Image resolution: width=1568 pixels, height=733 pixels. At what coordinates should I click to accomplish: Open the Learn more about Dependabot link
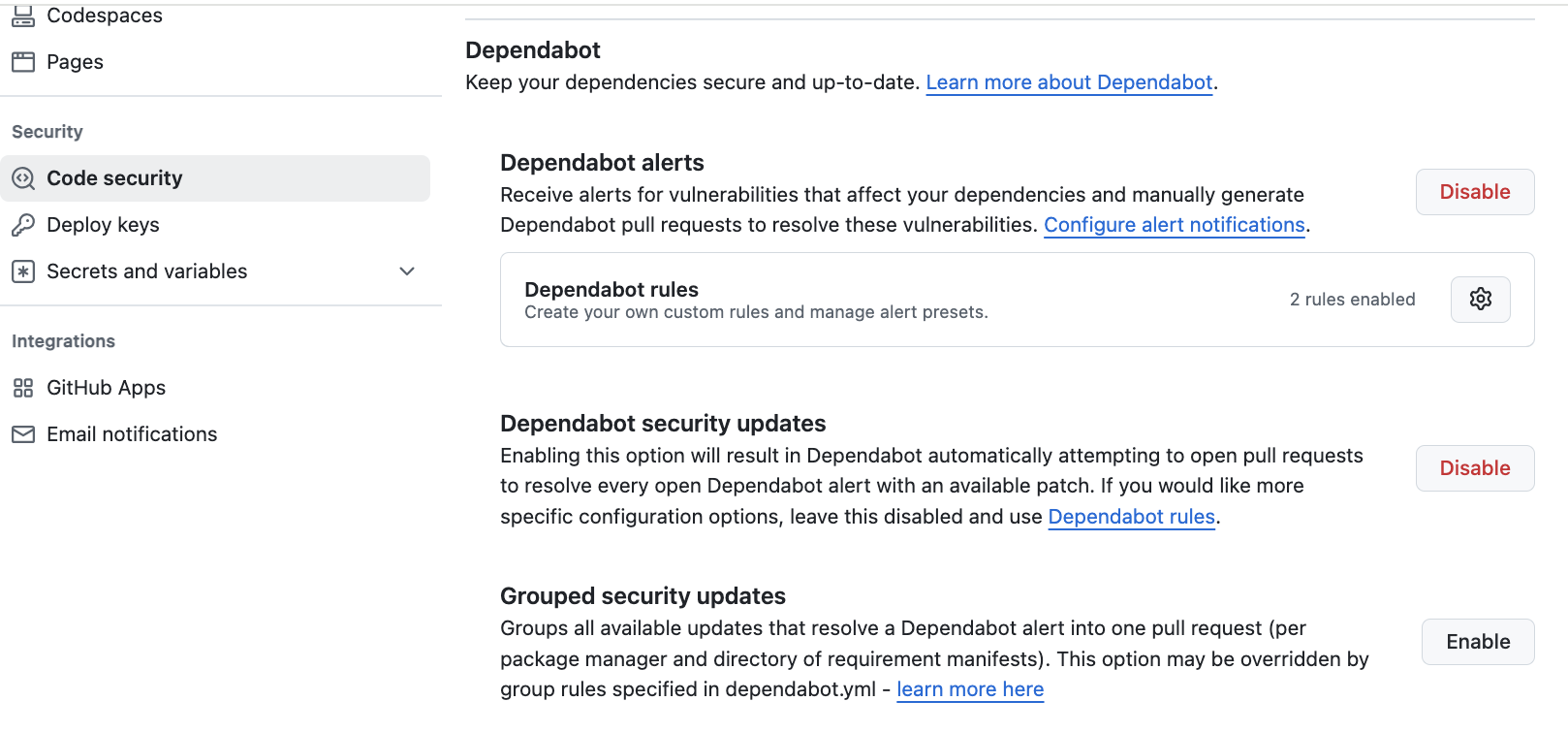[x=1069, y=82]
